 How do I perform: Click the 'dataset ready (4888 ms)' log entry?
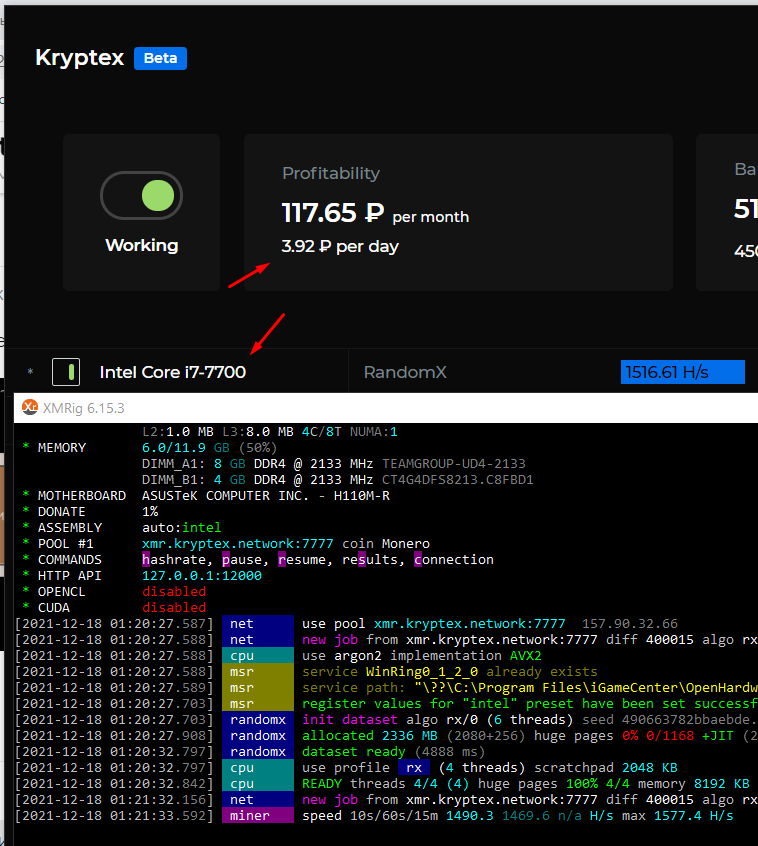393,752
